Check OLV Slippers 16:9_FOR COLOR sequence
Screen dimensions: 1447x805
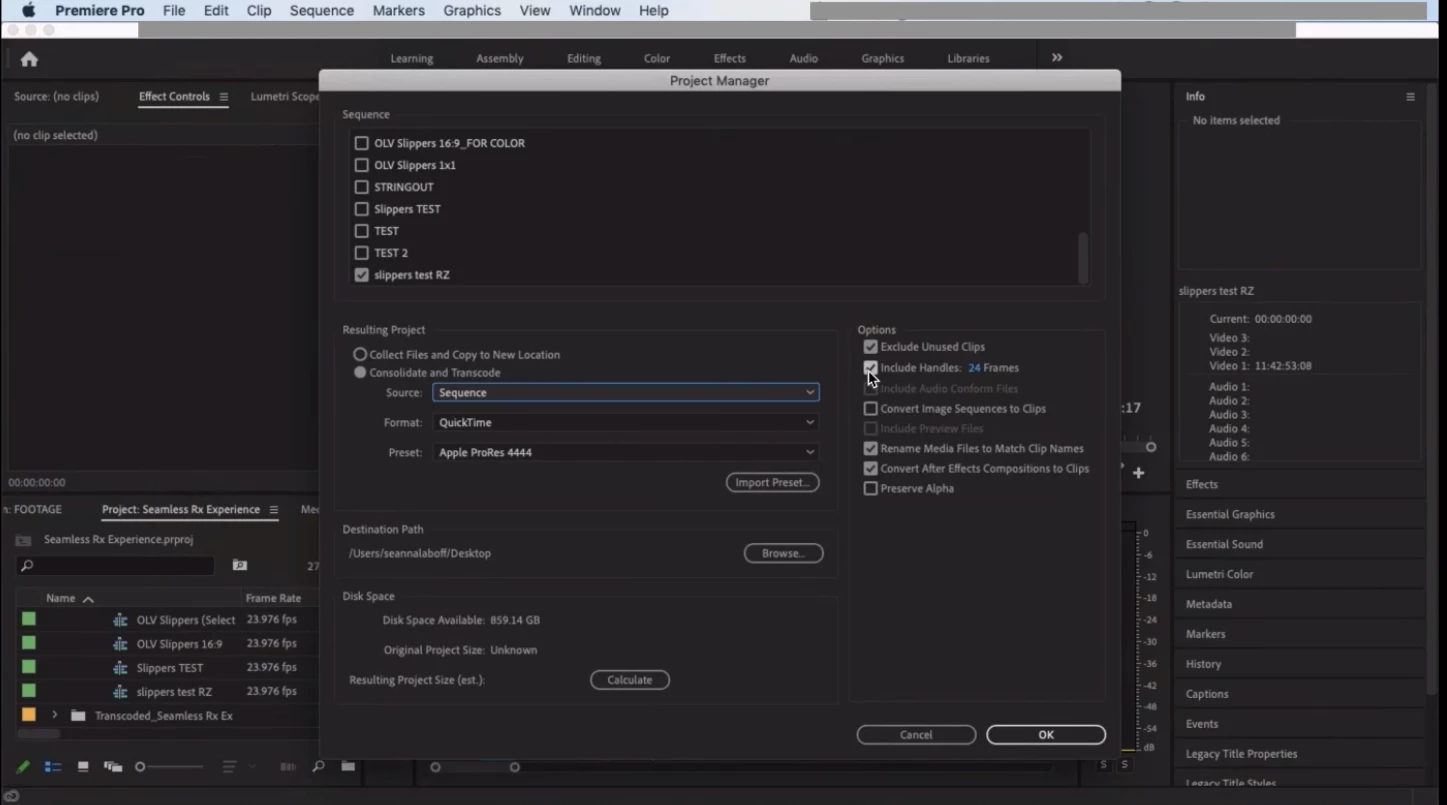(362, 143)
